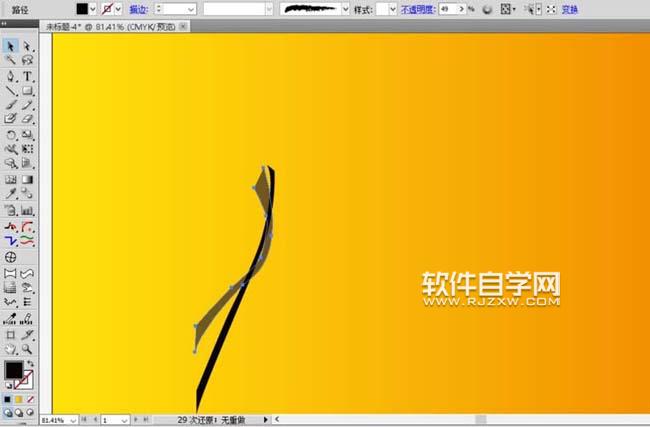Click the opacity value field showing 49

(448, 9)
